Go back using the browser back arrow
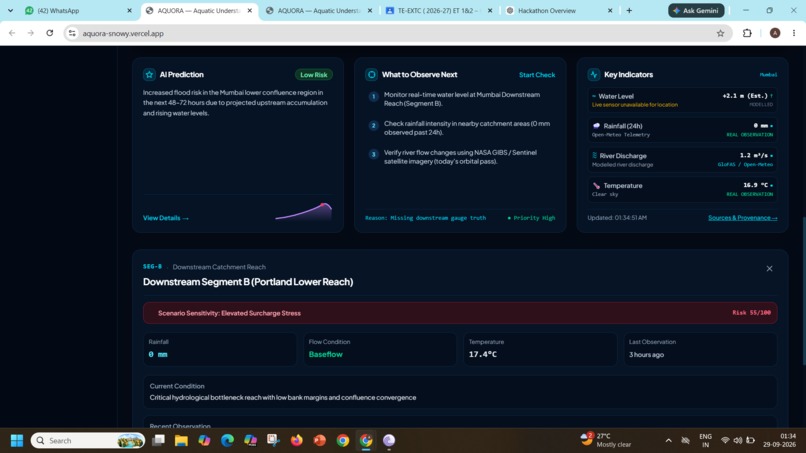The height and width of the screenshot is (453, 806). point(12,33)
